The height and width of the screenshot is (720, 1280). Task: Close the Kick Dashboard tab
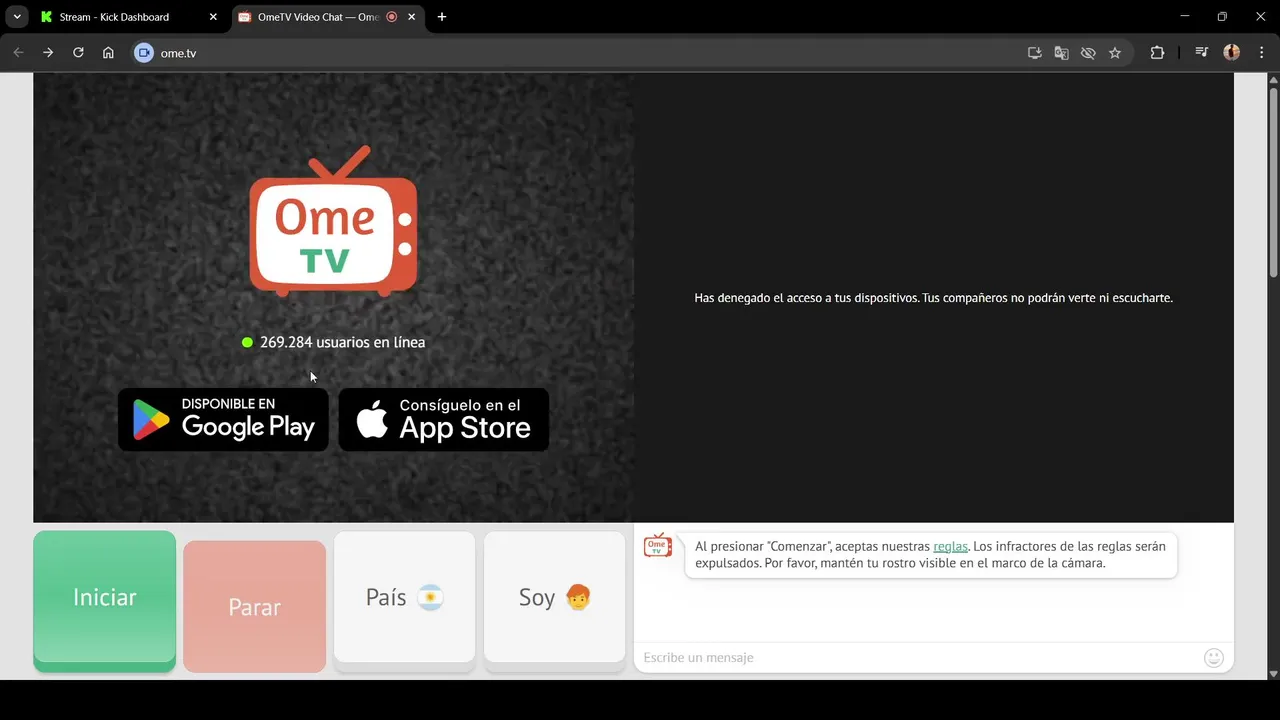(x=213, y=17)
